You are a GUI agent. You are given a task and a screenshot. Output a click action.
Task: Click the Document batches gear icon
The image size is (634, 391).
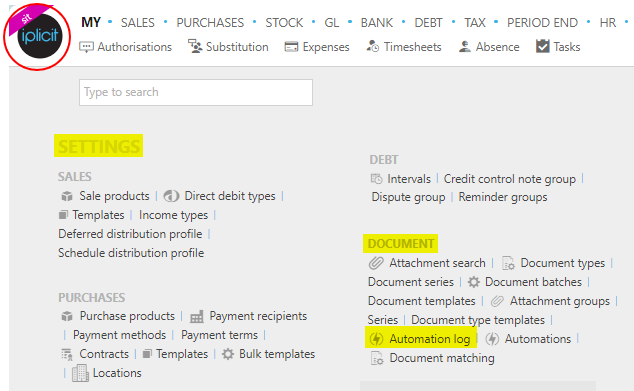click(473, 282)
